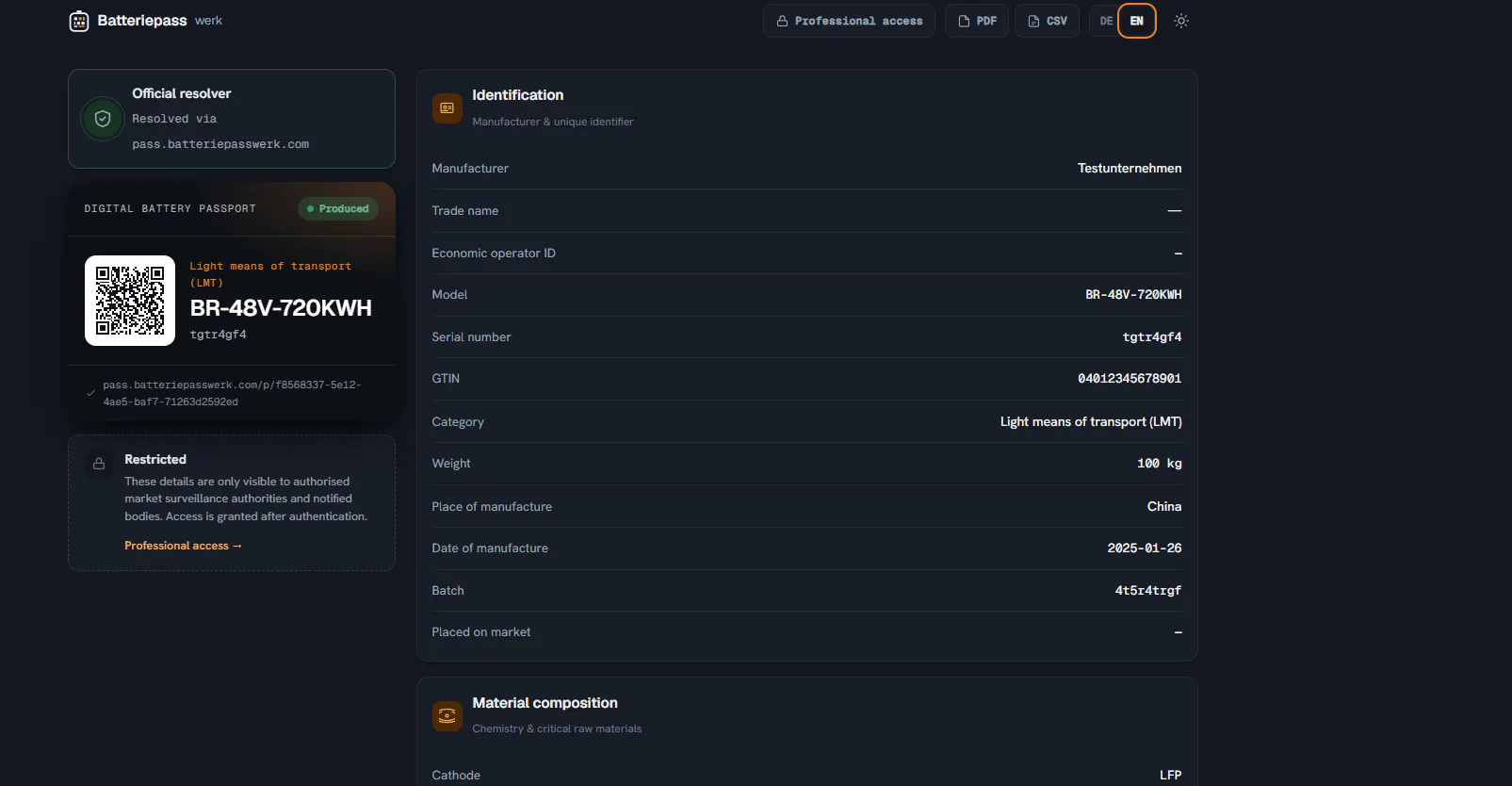Click the place of manufacture value China

click(x=1164, y=506)
